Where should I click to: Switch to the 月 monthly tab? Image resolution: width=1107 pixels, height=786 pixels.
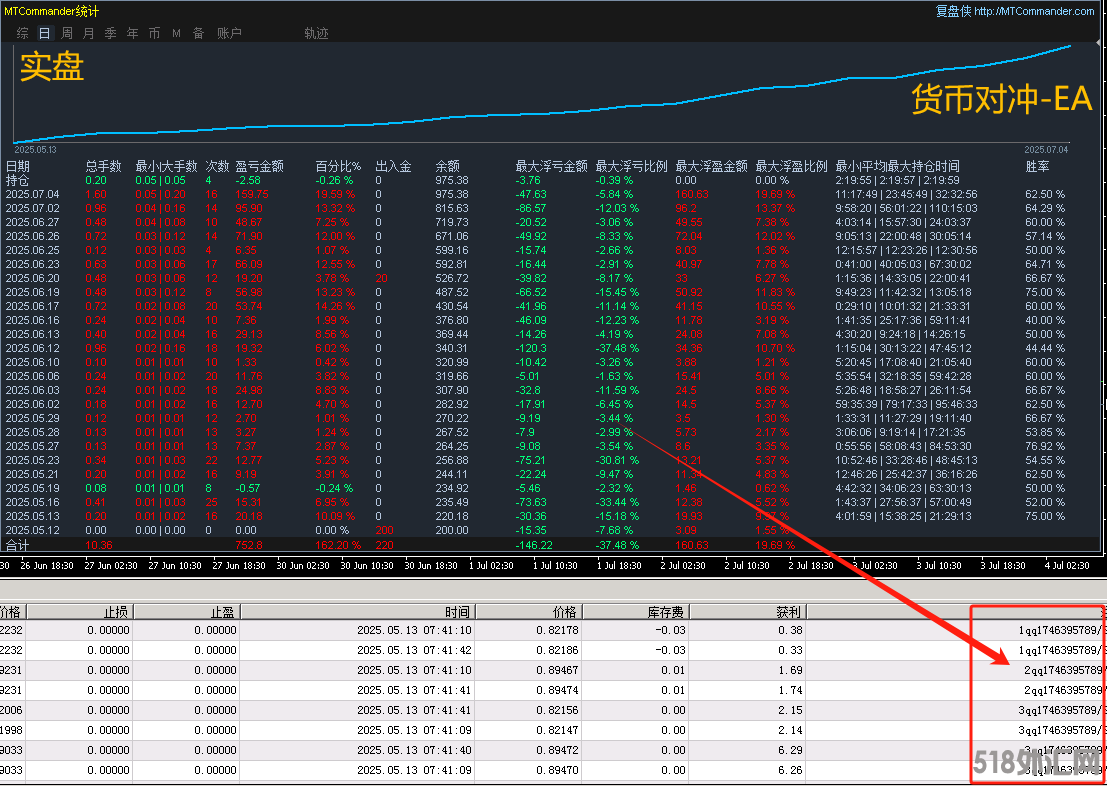point(88,33)
